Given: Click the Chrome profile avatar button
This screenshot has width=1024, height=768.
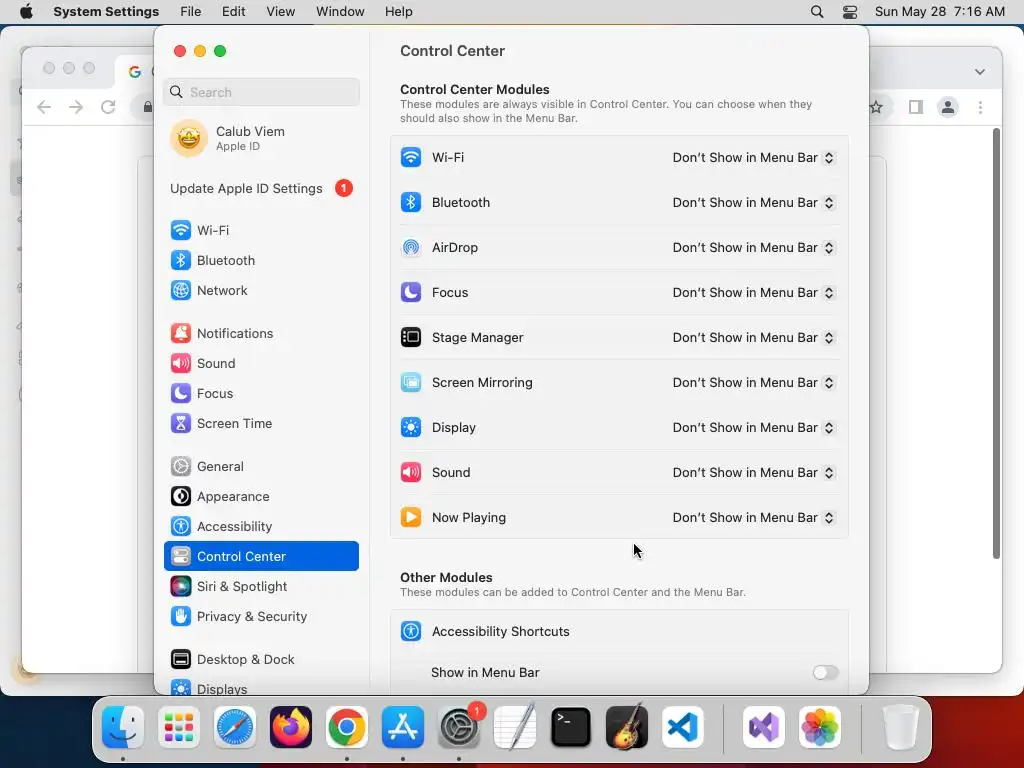Looking at the screenshot, I should [948, 107].
